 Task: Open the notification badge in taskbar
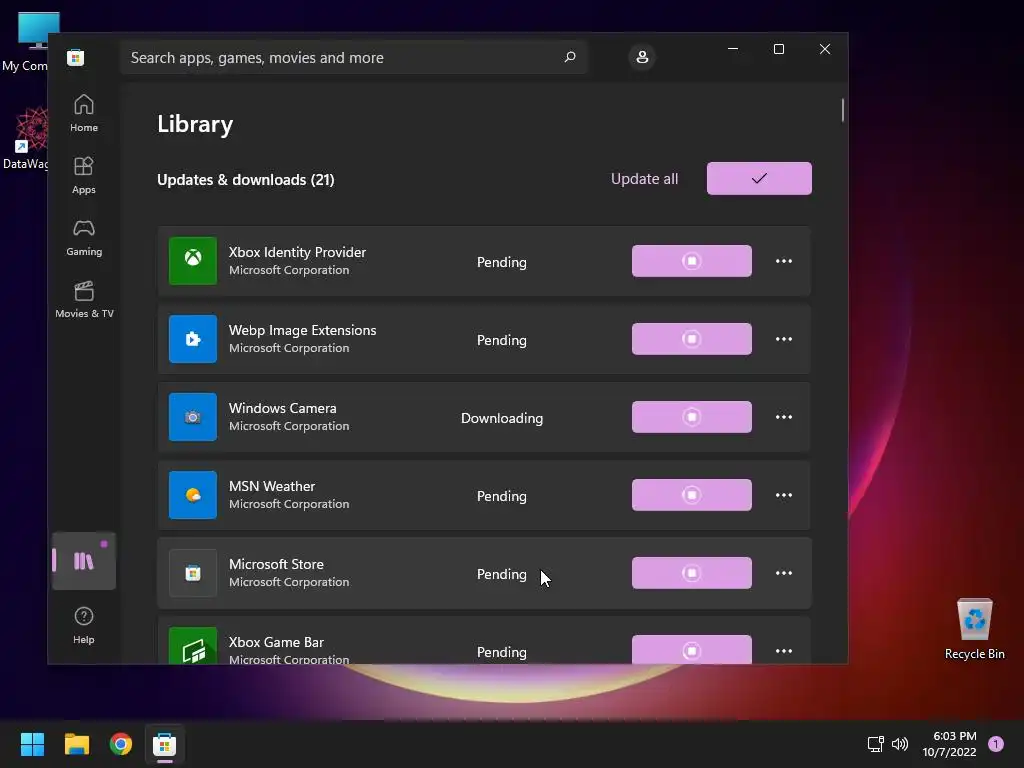pyautogui.click(x=996, y=744)
